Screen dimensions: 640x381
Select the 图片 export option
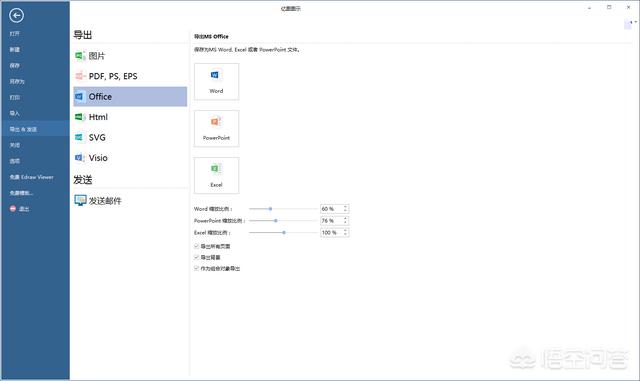[130, 56]
